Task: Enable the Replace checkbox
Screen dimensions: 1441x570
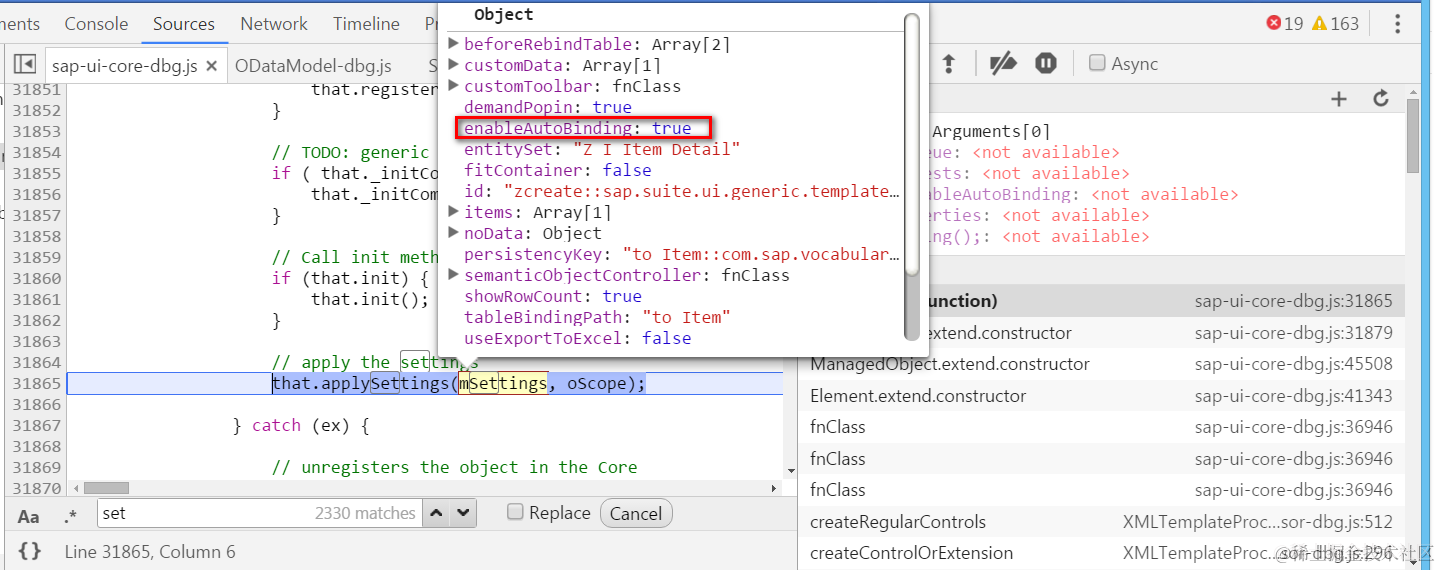Action: pyautogui.click(x=515, y=512)
